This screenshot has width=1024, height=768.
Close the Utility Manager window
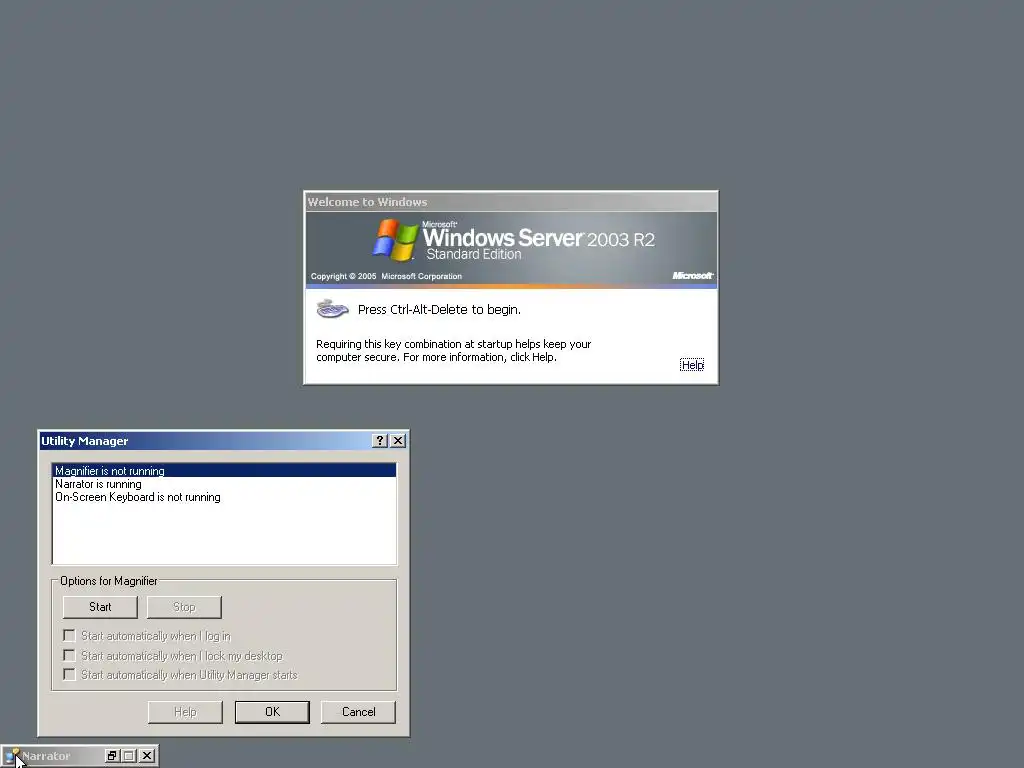pos(398,441)
